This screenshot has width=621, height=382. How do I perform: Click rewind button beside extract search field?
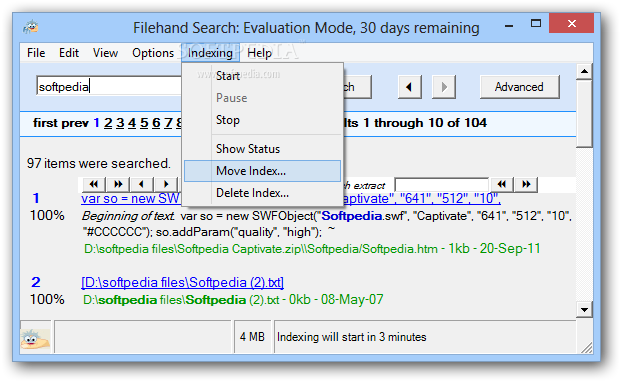click(x=502, y=184)
